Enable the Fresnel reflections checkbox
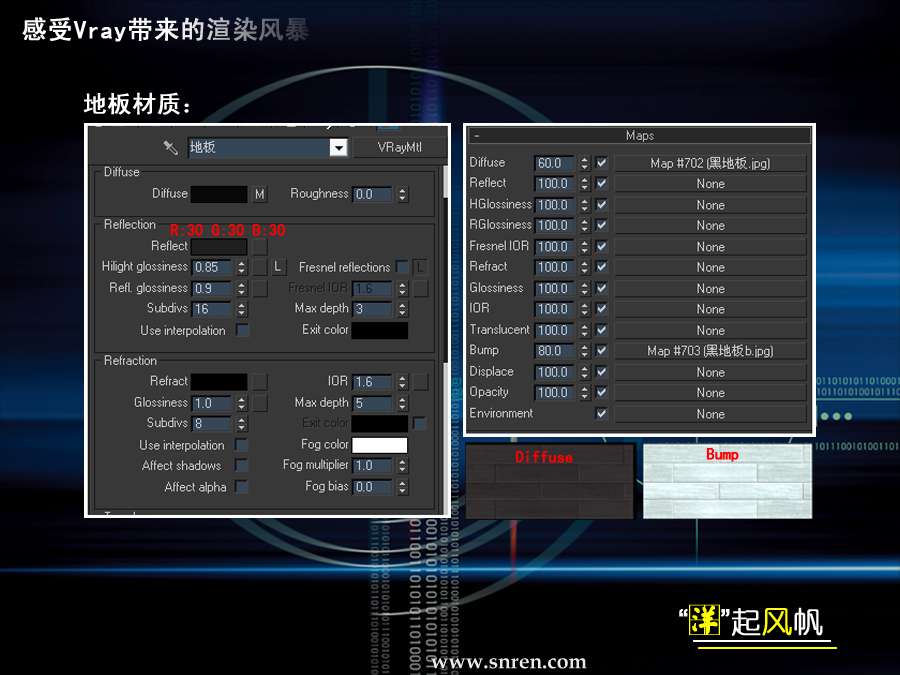Screen dimensions: 900x675 coord(402,267)
